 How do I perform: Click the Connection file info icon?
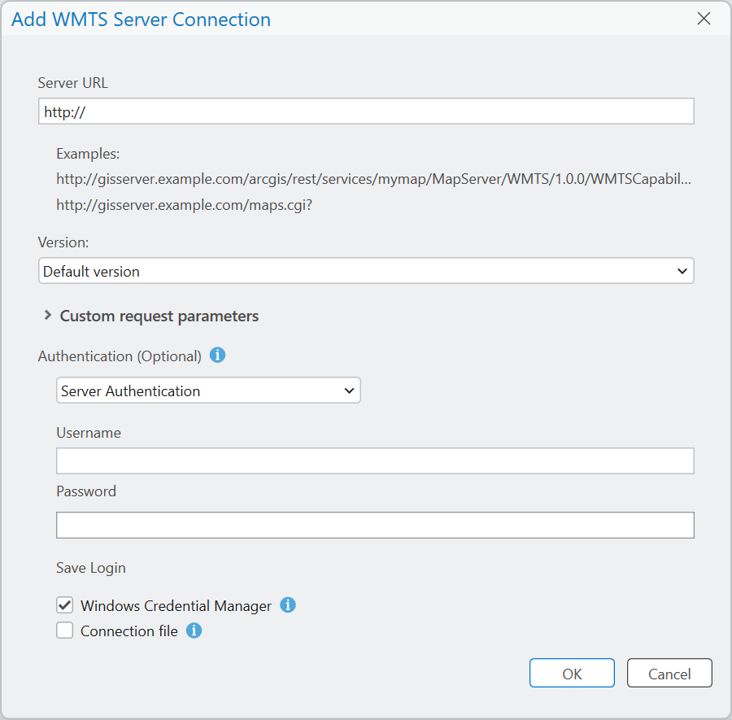point(194,631)
